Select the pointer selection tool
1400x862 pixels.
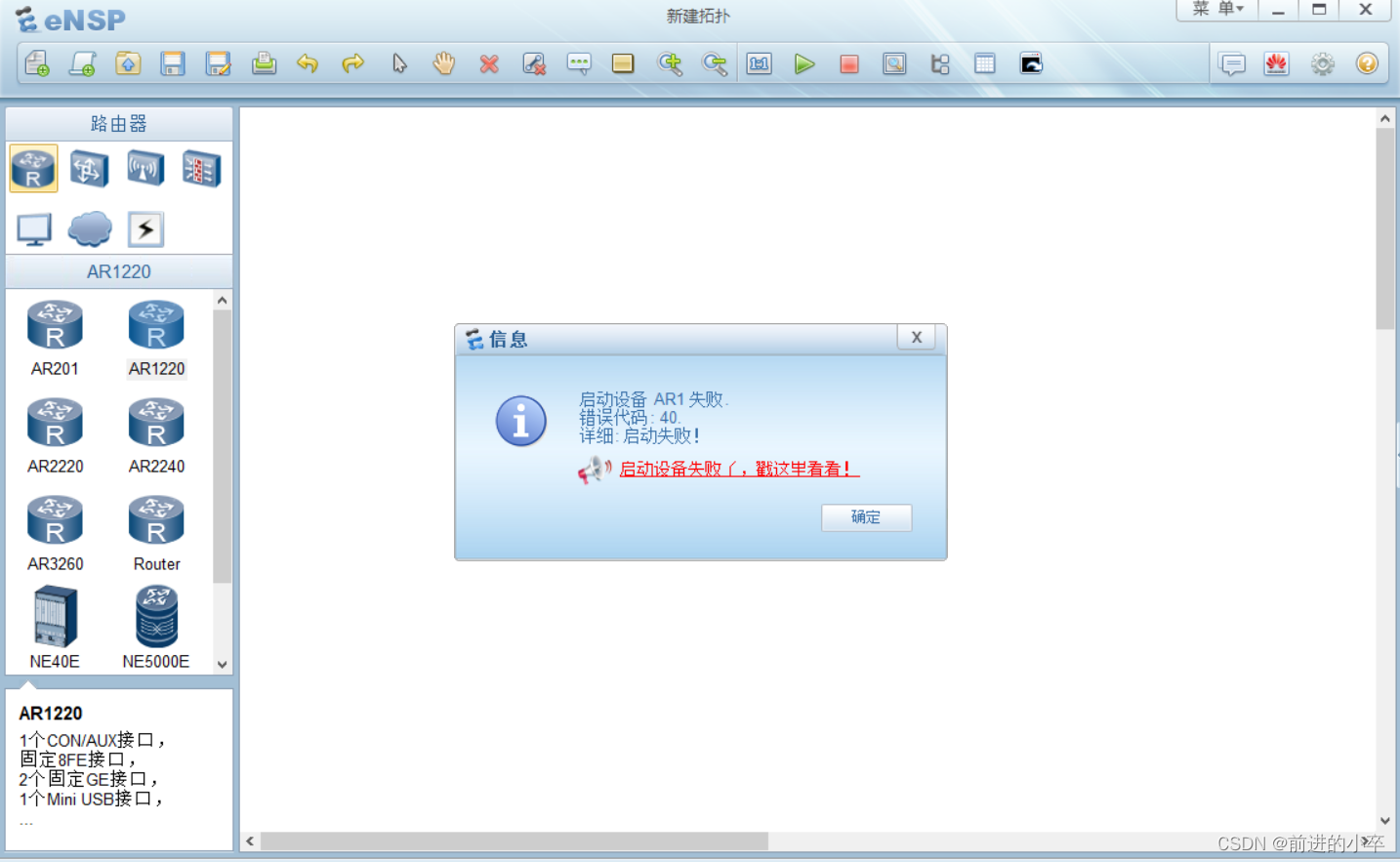[399, 64]
